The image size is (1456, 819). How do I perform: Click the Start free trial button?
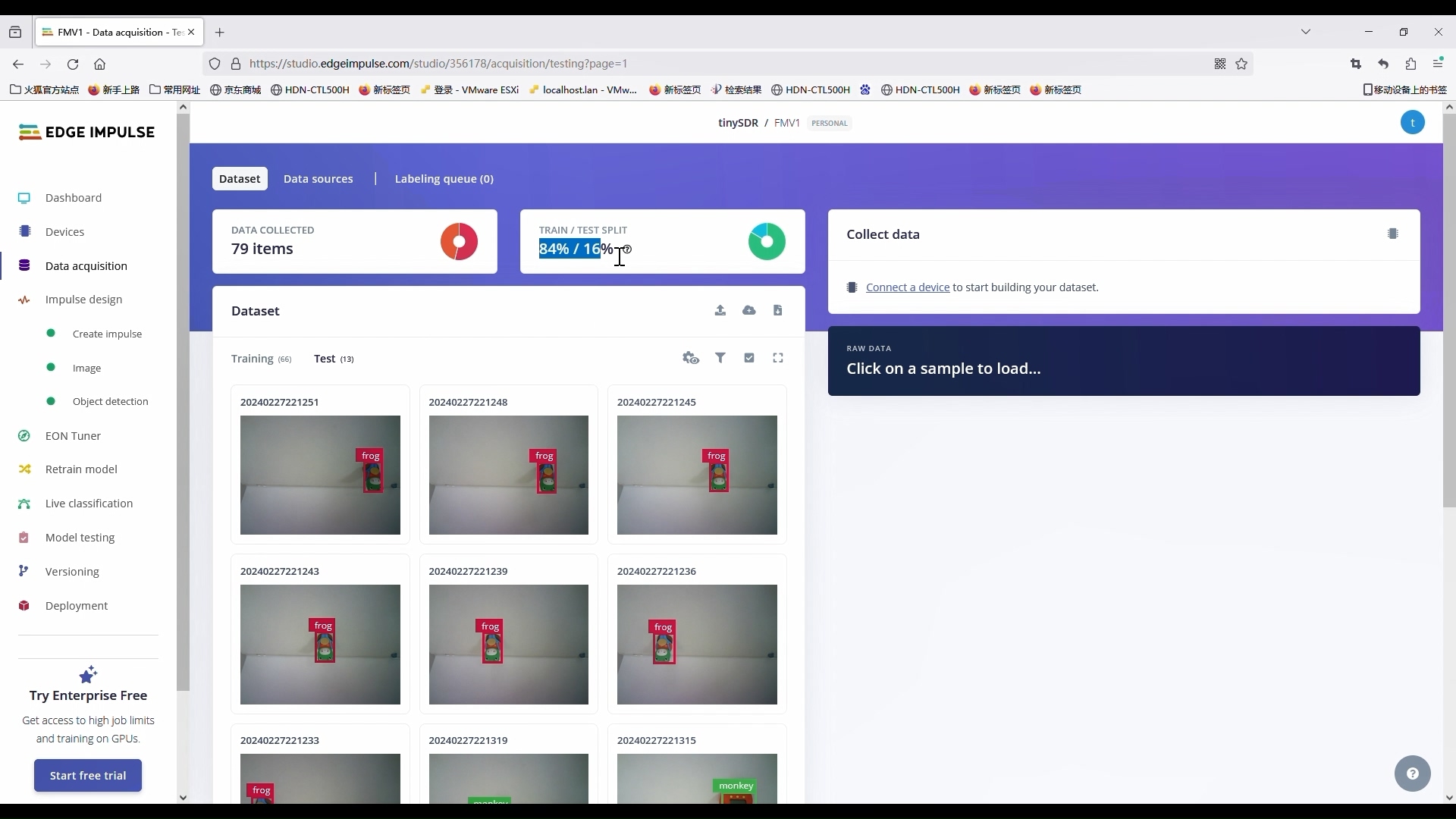88,776
